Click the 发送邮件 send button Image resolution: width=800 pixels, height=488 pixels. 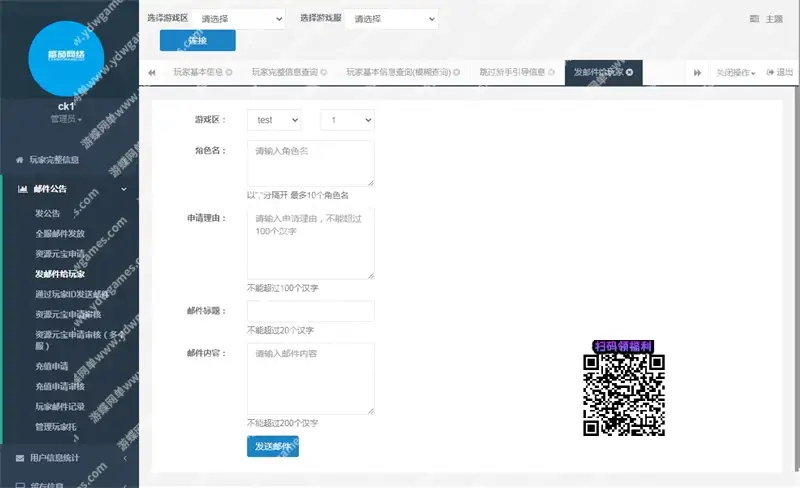(x=273, y=446)
